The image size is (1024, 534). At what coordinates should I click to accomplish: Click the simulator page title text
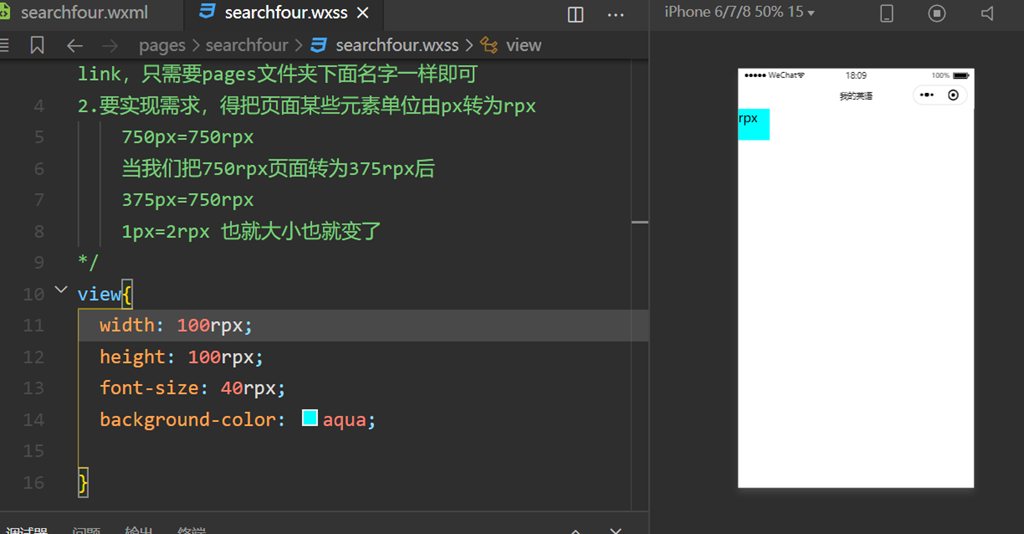pyautogui.click(x=856, y=96)
